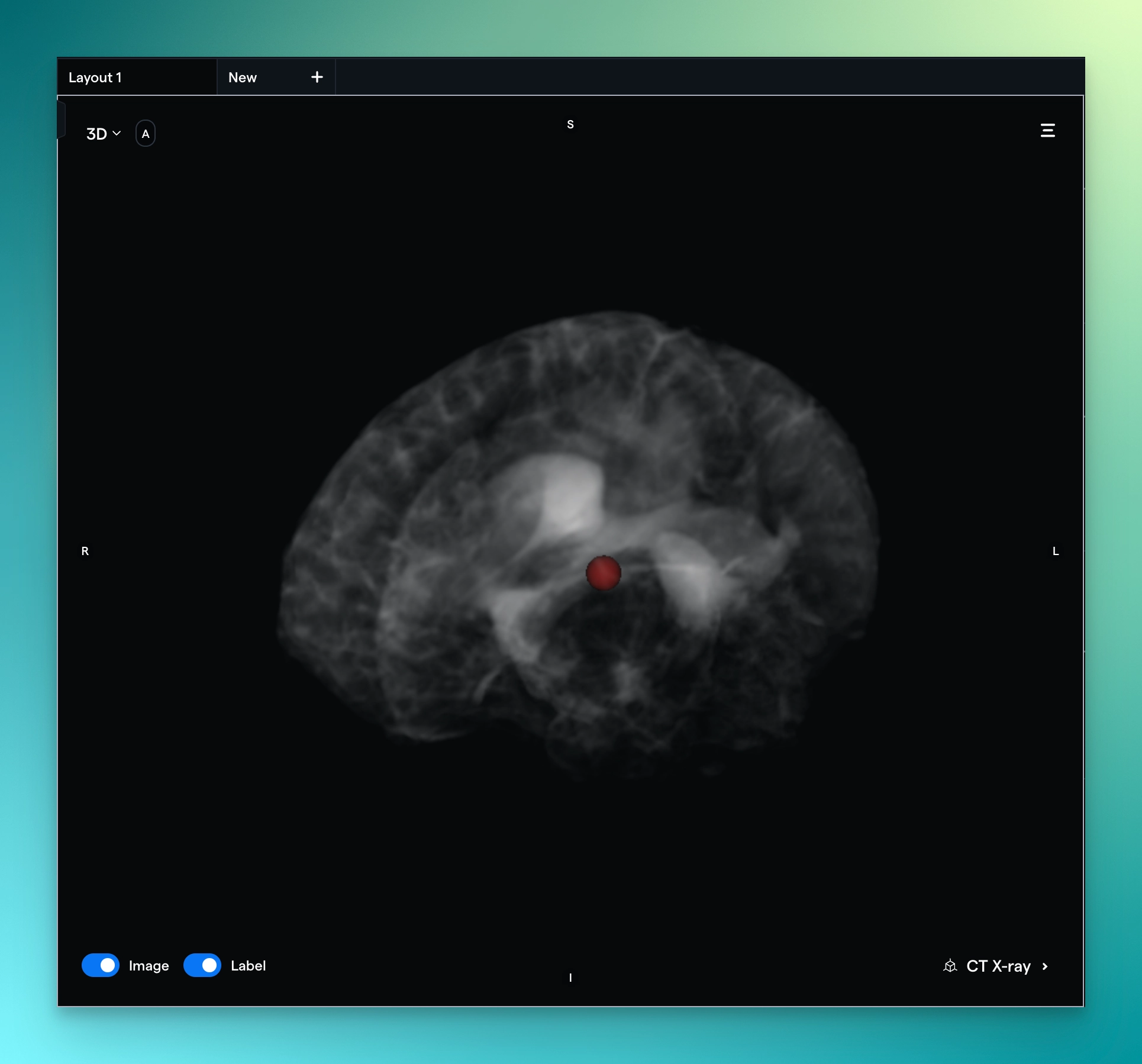Click the S superior orientation marker
Image resolution: width=1142 pixels, height=1064 pixels.
point(570,124)
